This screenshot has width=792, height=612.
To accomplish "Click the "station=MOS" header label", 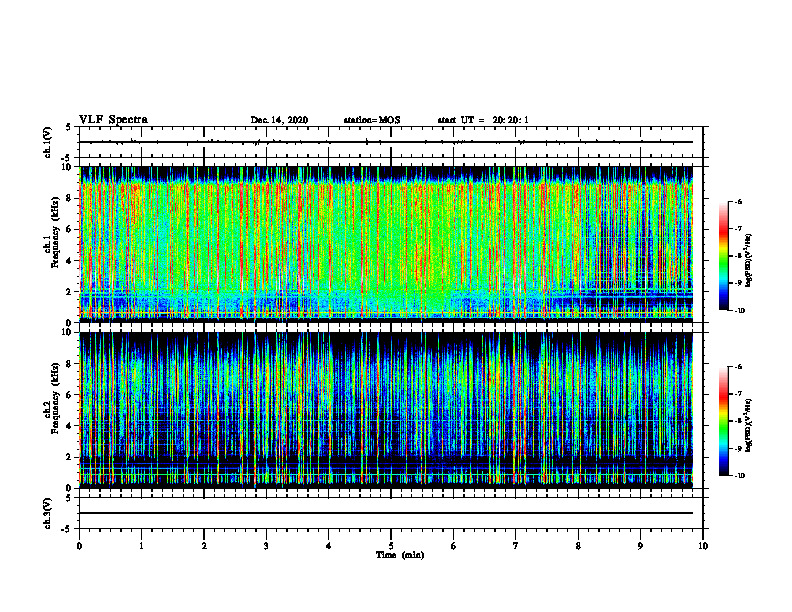I will click(x=372, y=120).
